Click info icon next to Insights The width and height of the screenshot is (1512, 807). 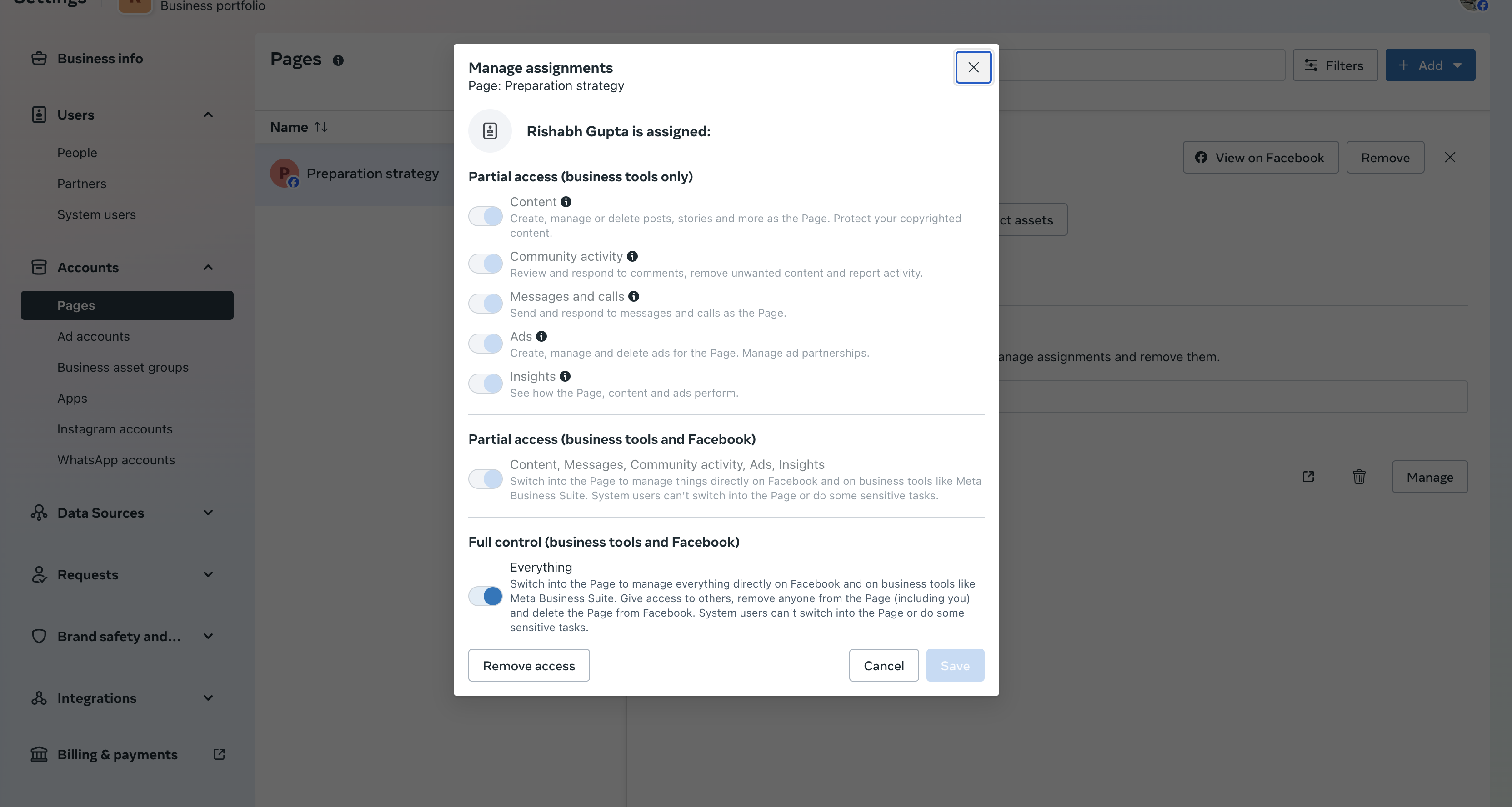click(x=565, y=376)
